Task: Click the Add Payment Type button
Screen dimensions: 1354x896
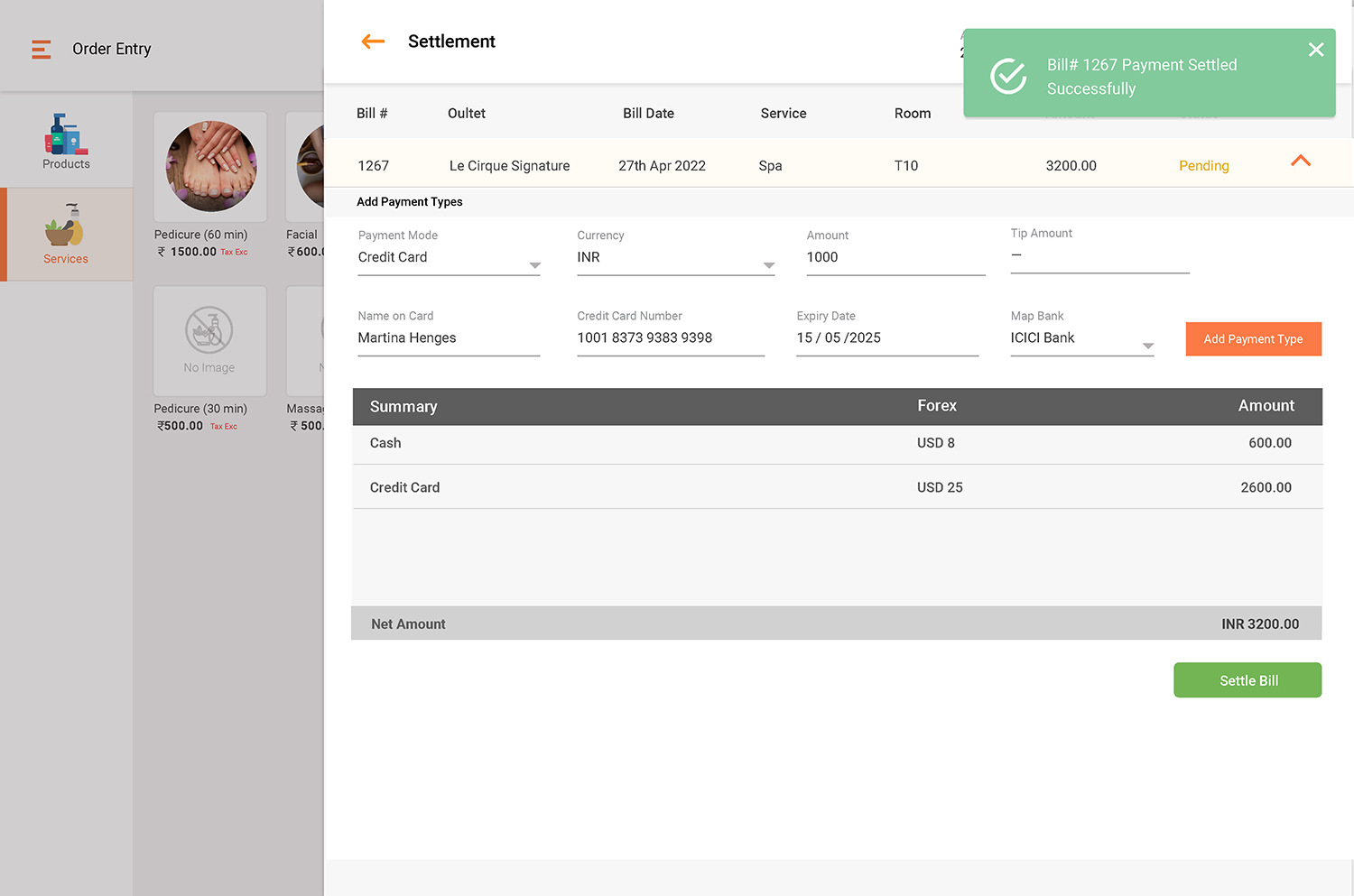Action: (1253, 339)
